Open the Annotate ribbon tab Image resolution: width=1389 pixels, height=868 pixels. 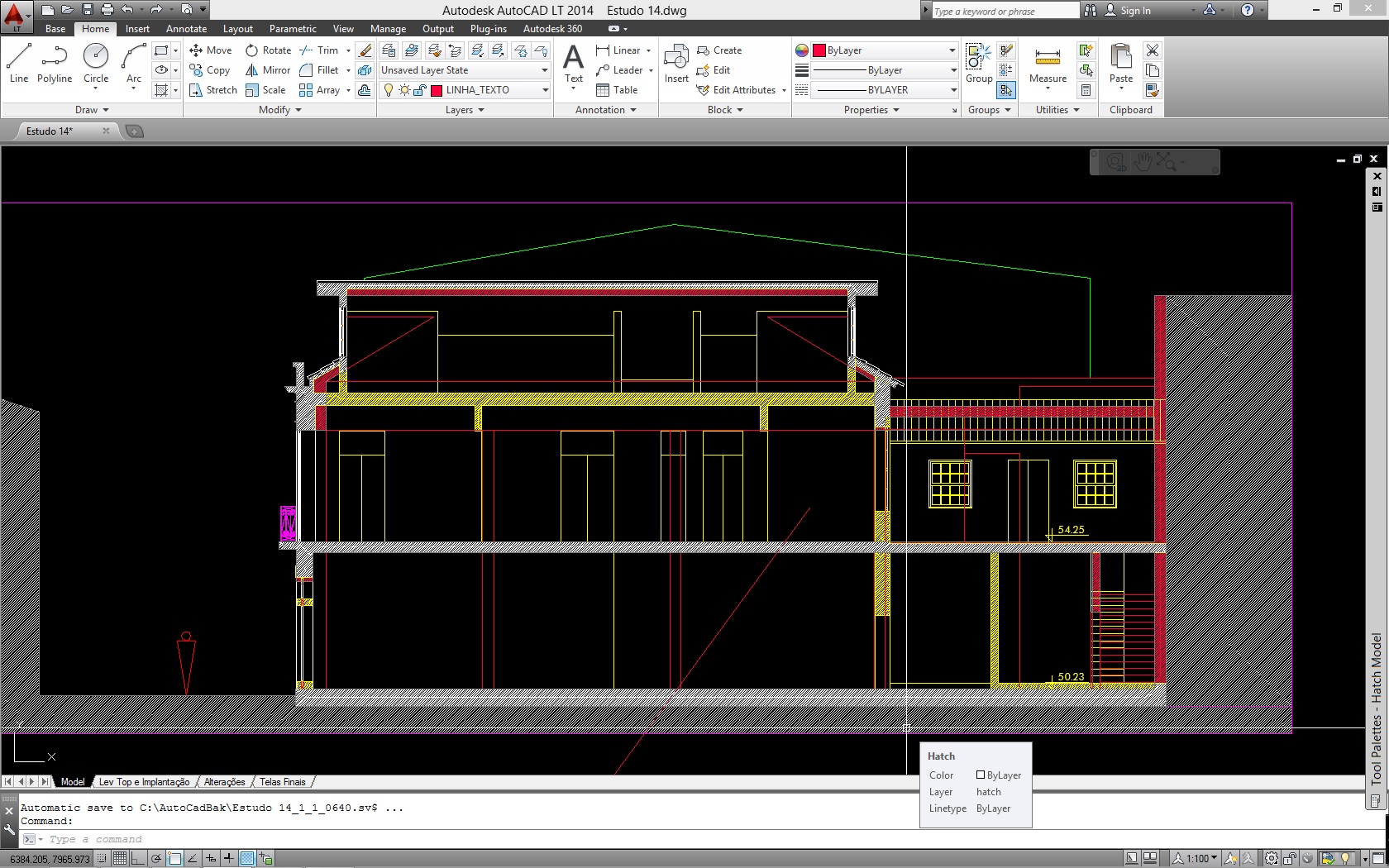click(186, 29)
